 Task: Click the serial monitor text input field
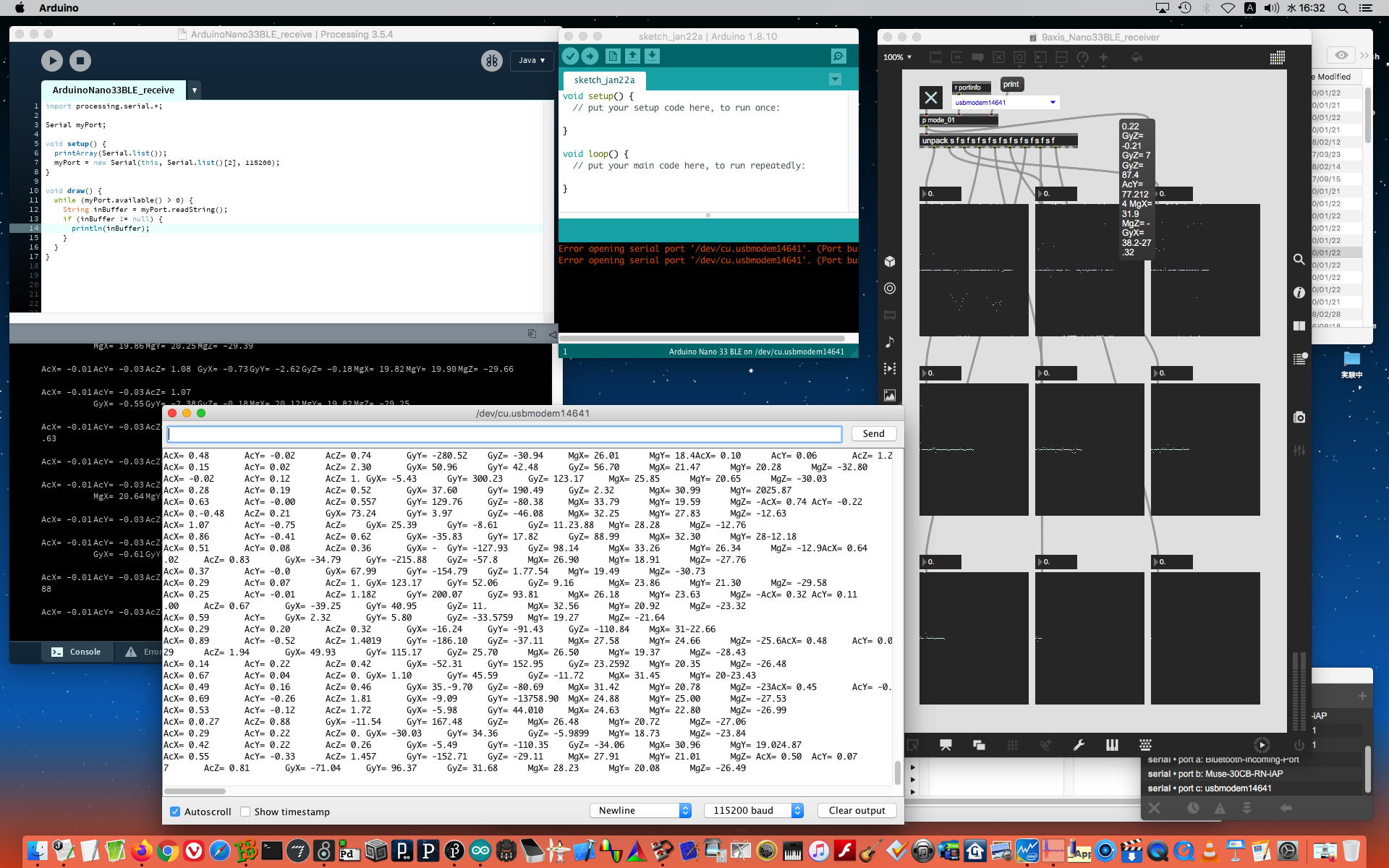[x=504, y=434]
